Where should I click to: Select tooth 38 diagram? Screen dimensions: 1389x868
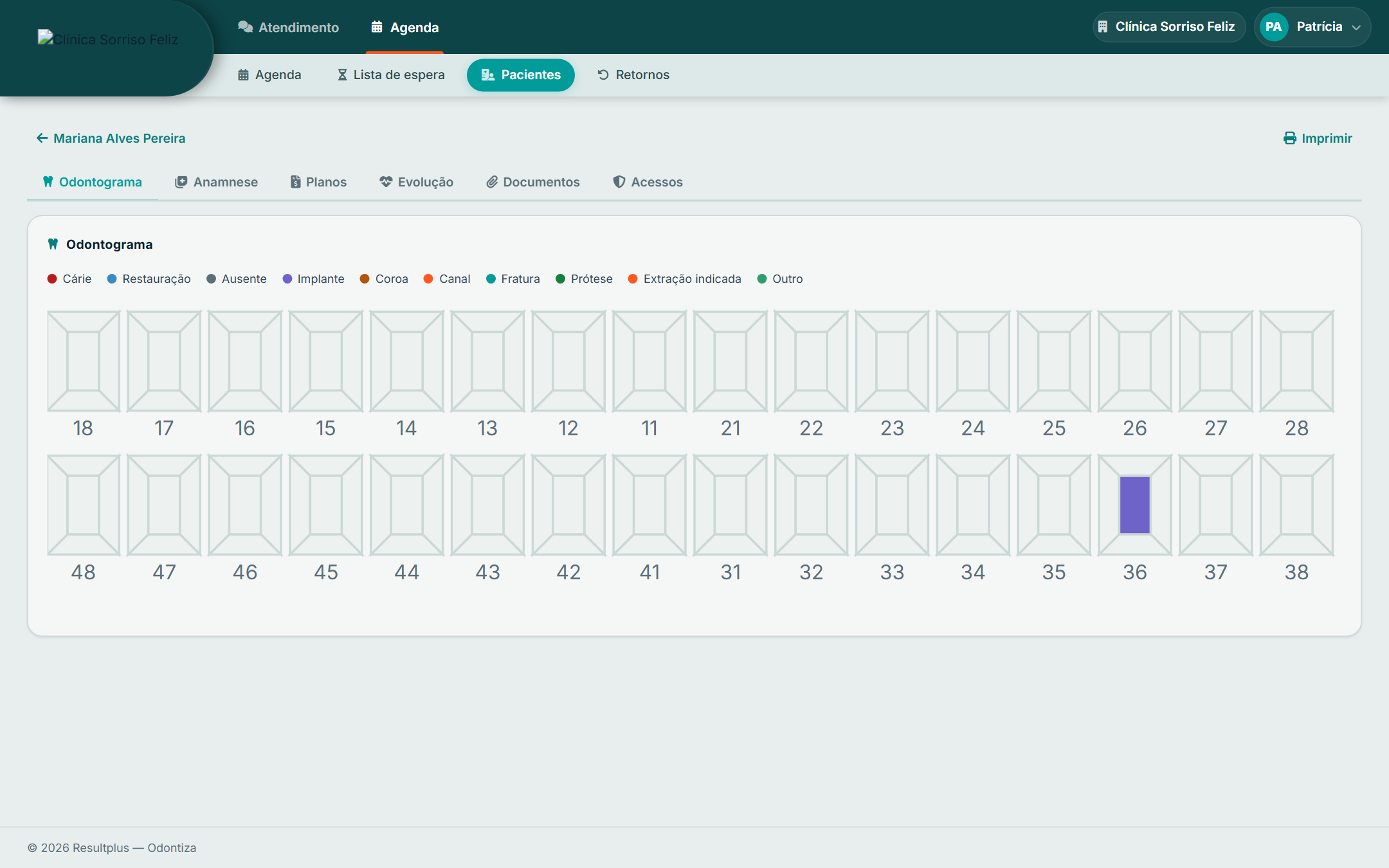pyautogui.click(x=1297, y=505)
